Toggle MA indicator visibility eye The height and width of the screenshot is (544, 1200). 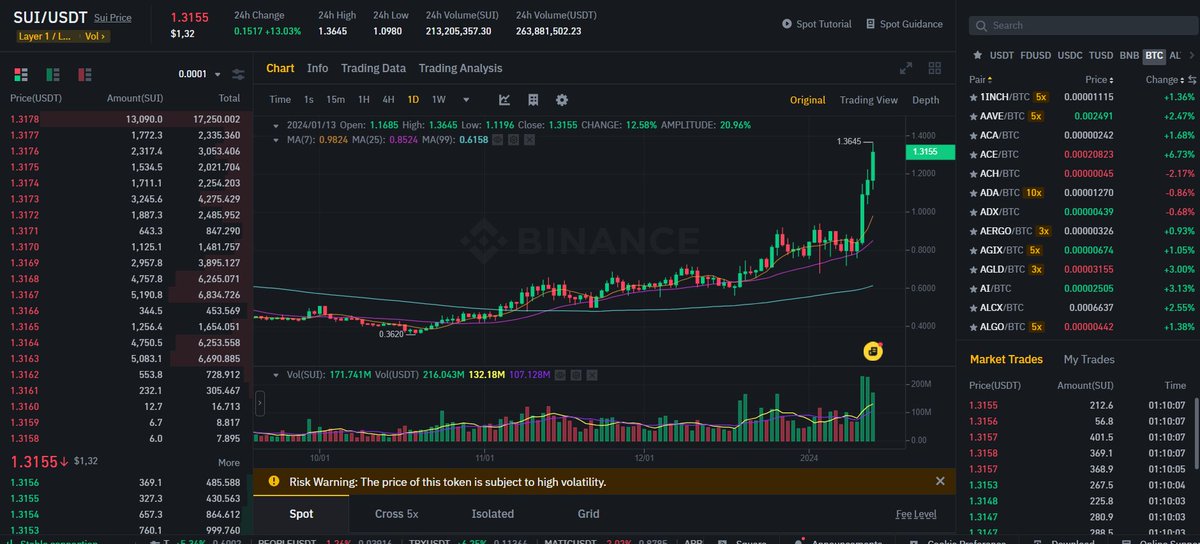(499, 140)
